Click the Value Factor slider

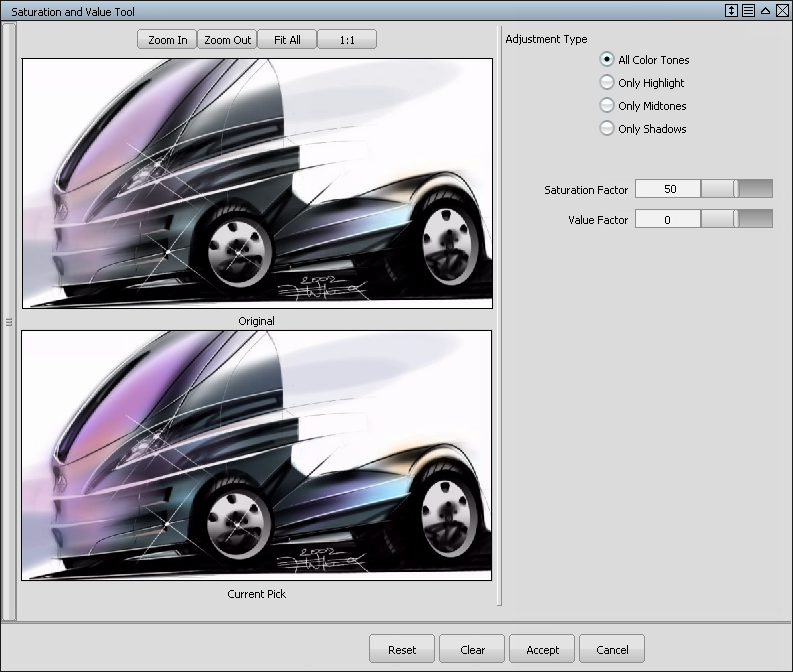737,219
